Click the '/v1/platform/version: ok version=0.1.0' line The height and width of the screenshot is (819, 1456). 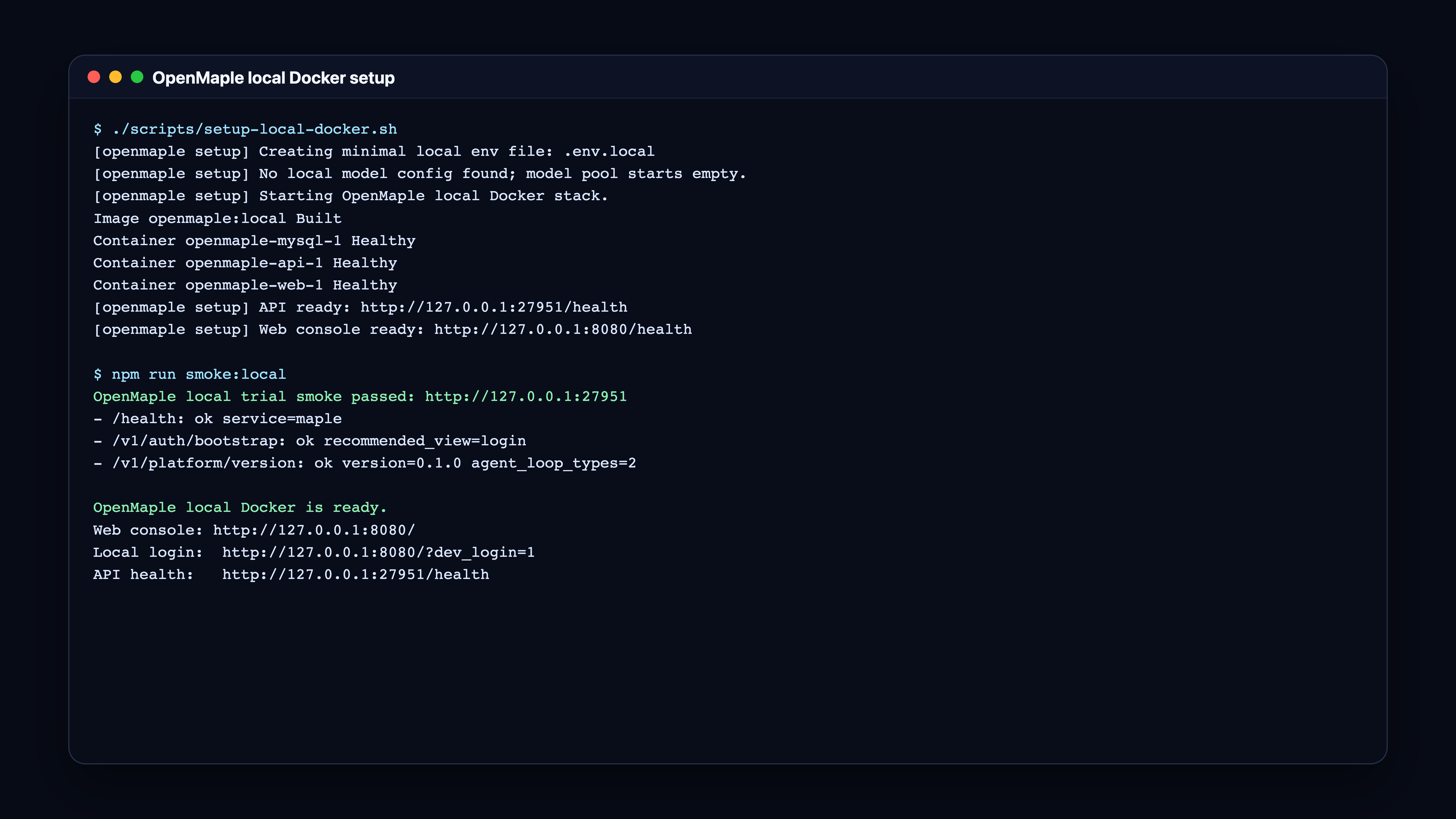(x=365, y=463)
